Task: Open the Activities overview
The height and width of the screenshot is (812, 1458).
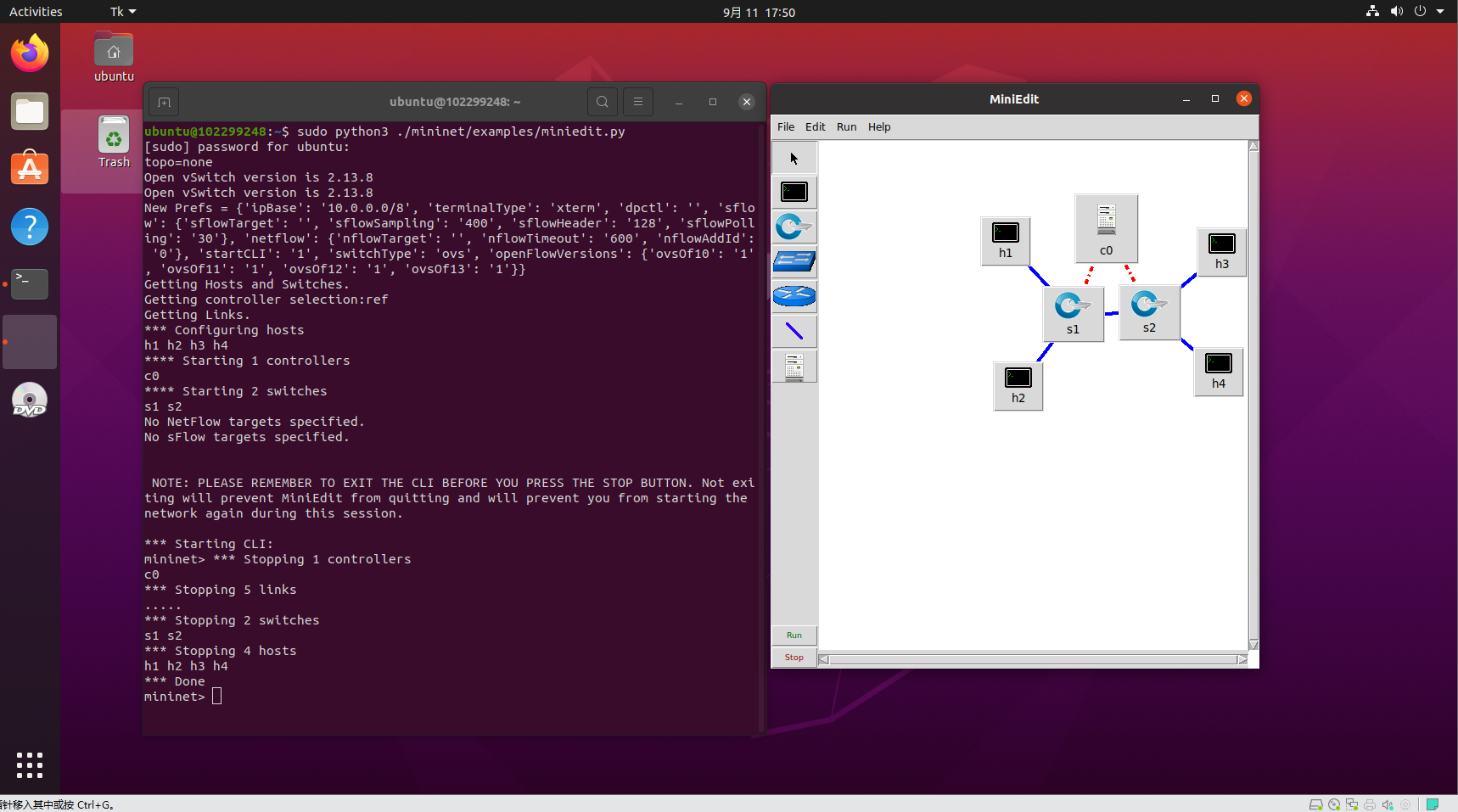Action: pos(36,12)
